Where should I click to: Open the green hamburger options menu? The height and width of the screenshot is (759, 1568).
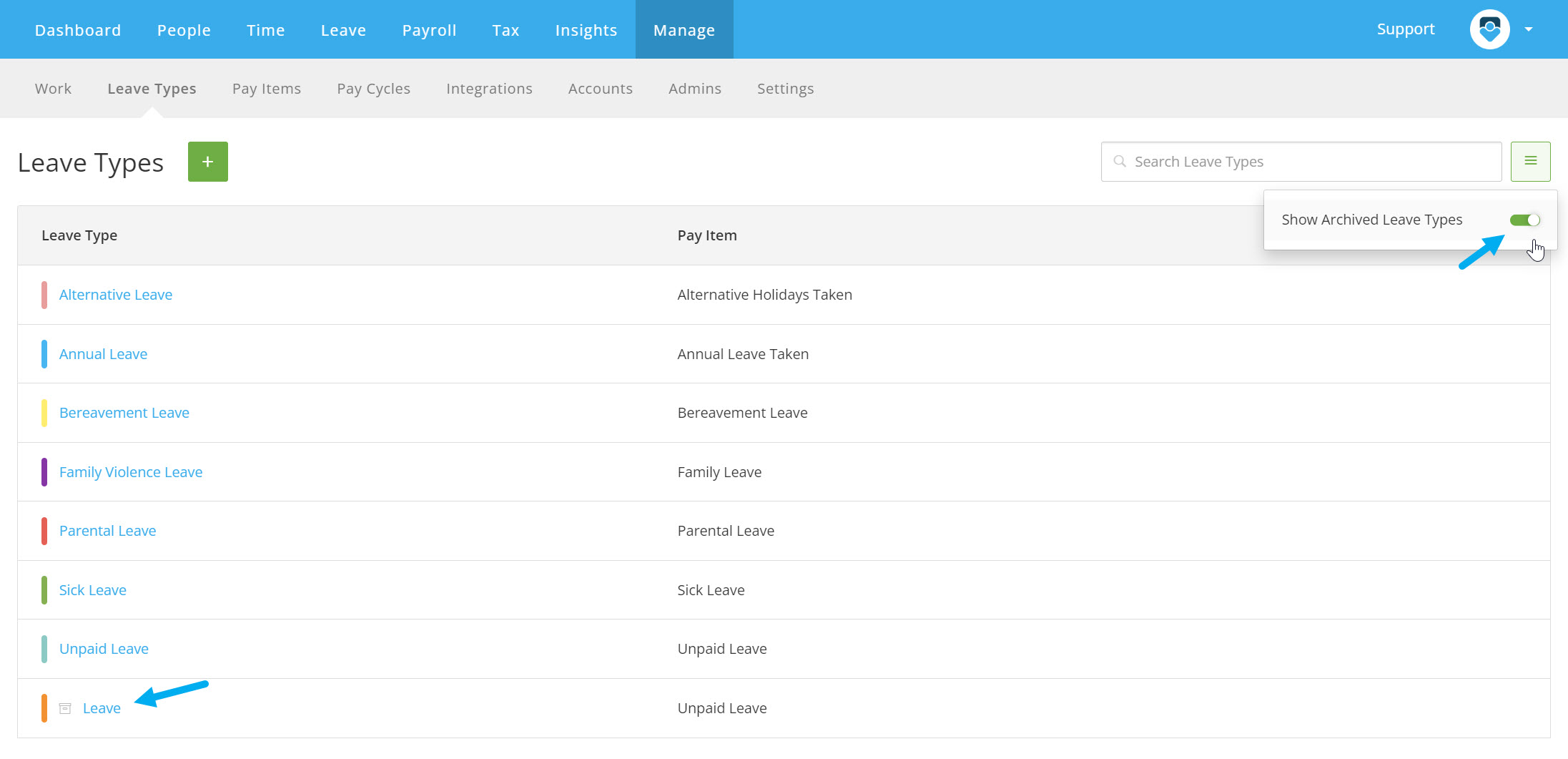click(1530, 162)
